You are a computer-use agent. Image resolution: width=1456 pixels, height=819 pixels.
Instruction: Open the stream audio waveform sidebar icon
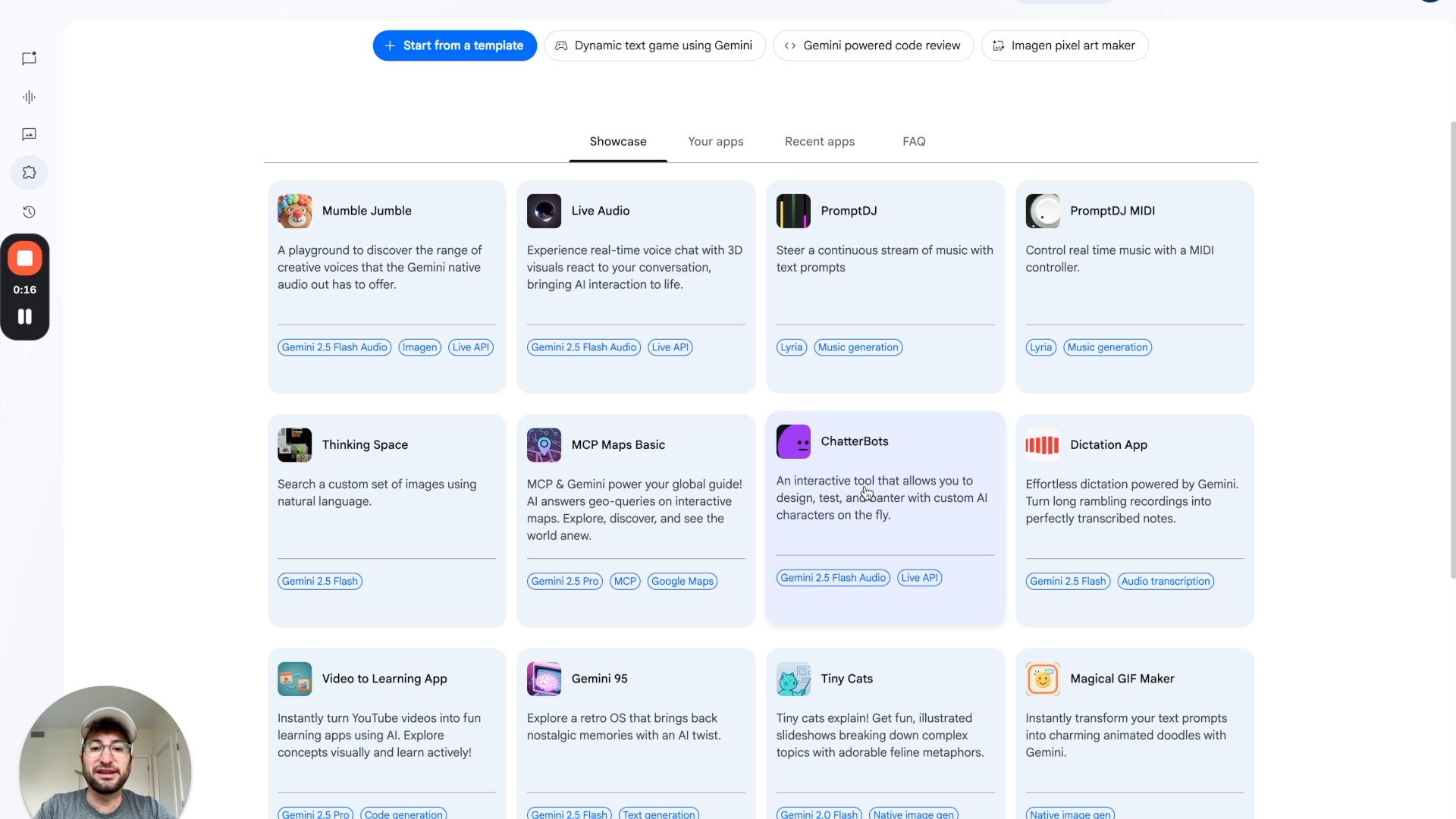click(x=29, y=97)
